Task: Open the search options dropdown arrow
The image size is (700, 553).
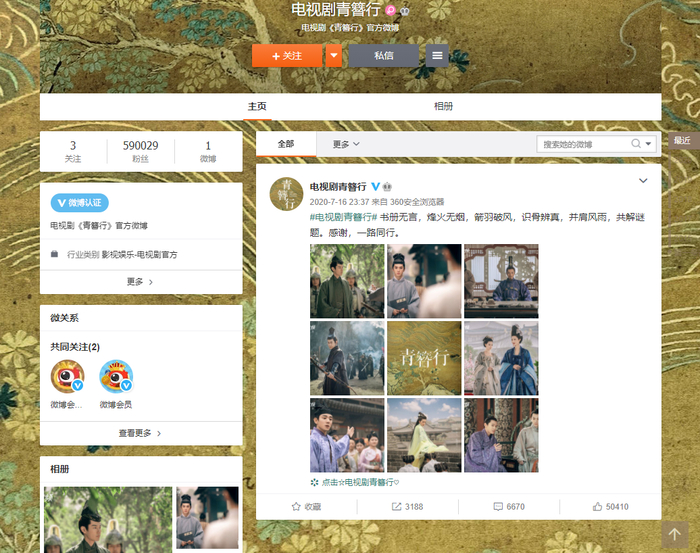Action: [x=648, y=144]
